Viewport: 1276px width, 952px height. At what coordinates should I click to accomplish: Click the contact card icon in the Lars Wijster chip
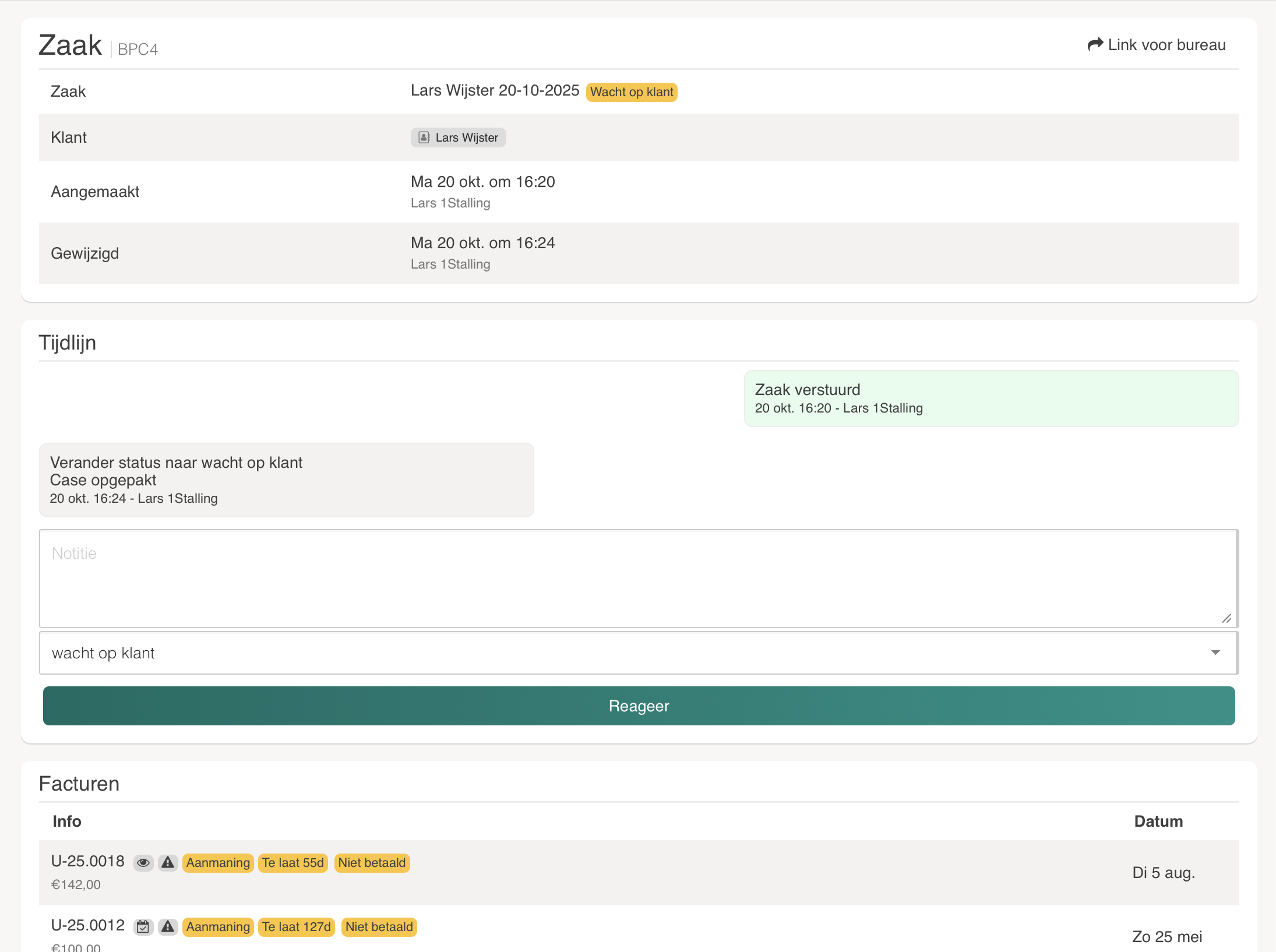[x=424, y=137]
